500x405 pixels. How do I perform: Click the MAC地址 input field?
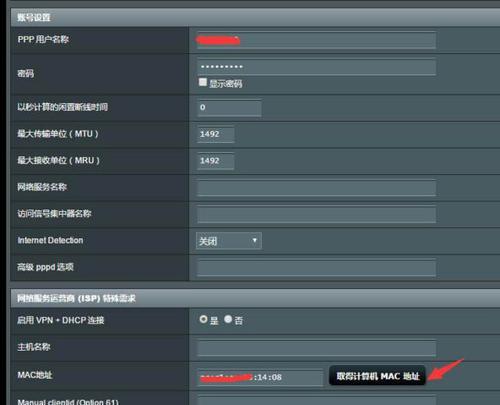click(260, 377)
